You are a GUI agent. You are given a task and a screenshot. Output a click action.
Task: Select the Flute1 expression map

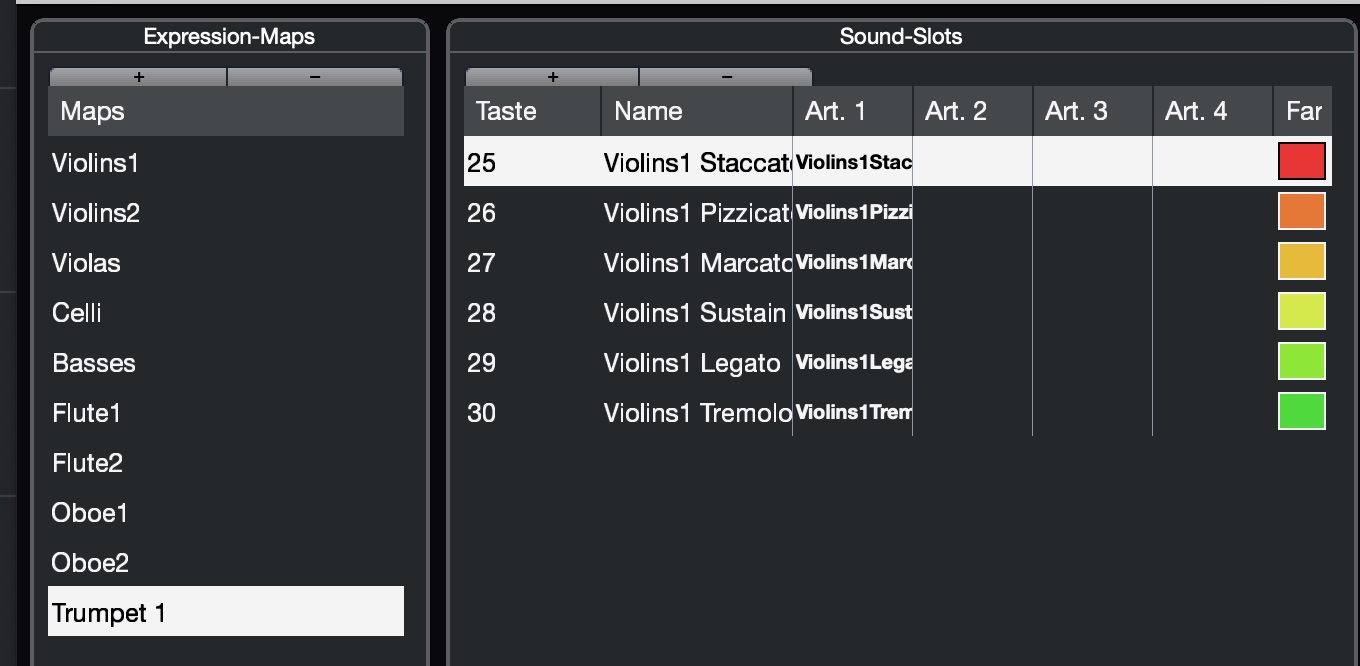pos(87,413)
